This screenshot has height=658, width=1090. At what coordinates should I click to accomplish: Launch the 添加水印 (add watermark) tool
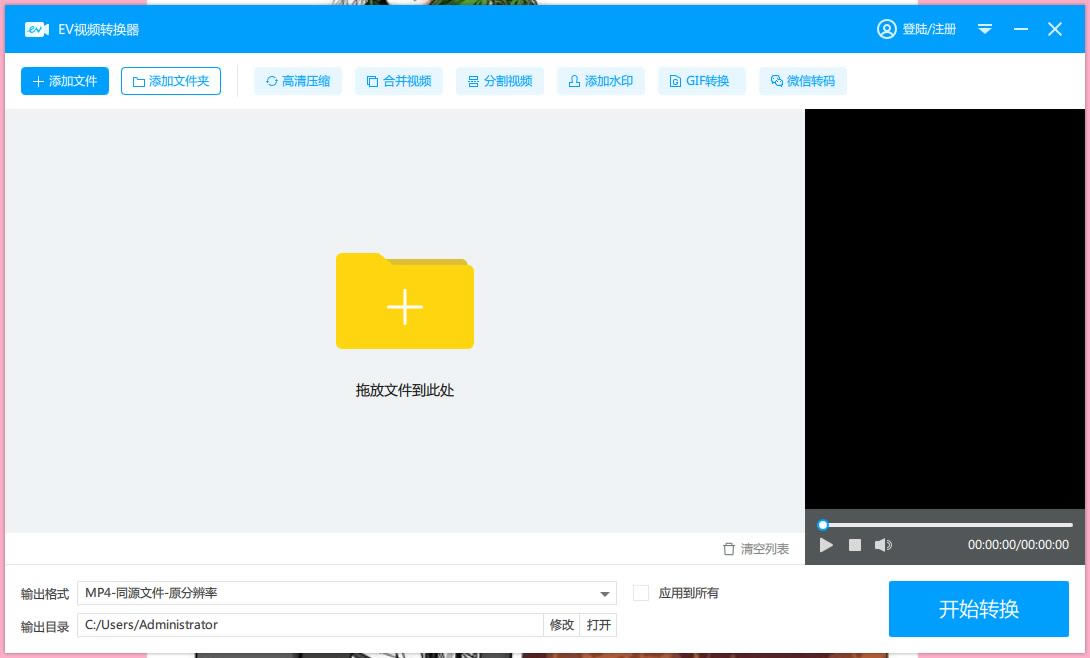[601, 81]
